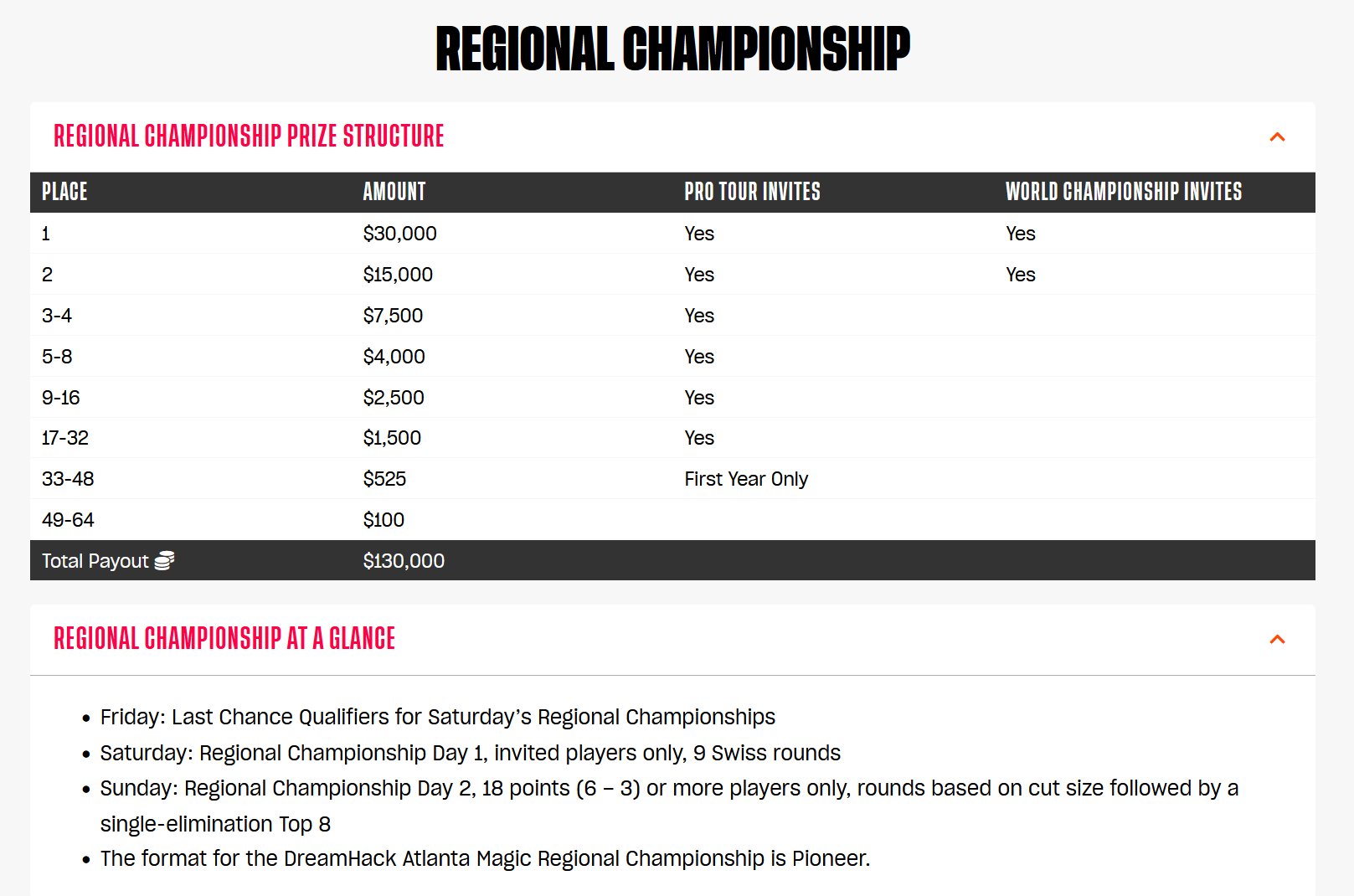This screenshot has width=1354, height=896.
Task: Click the Pro Tour Invites column header
Action: pyautogui.click(x=751, y=192)
